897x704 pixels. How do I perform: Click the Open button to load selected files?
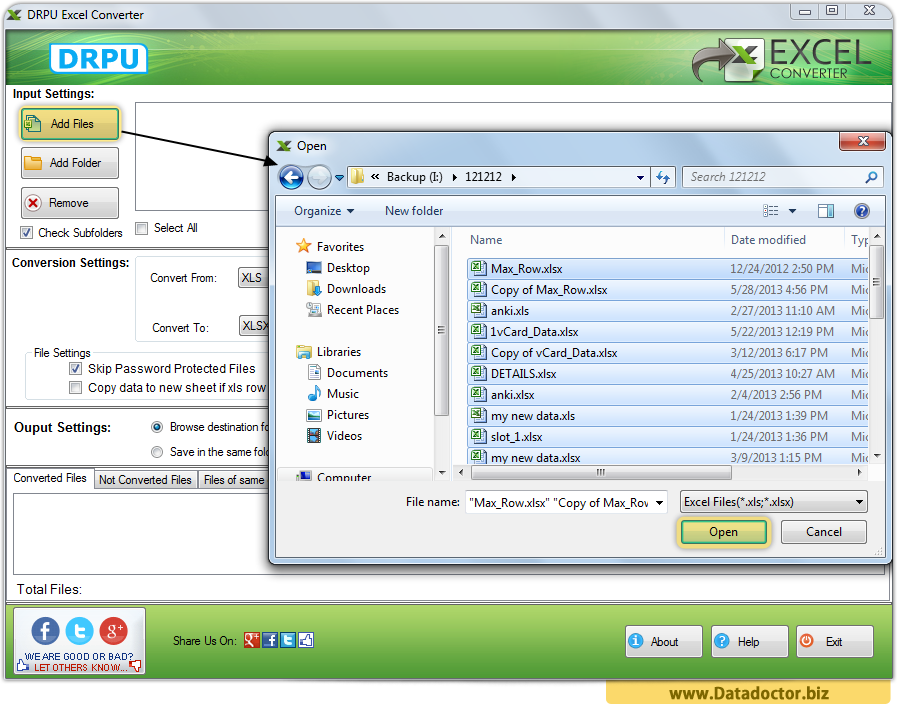[x=723, y=531]
